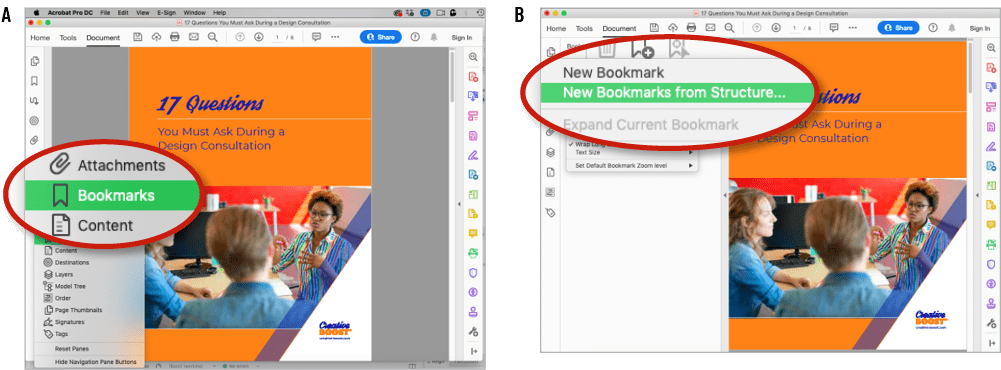Open the three-dot more menu in window A
This screenshot has width=1001, height=370.
pyautogui.click(x=335, y=37)
